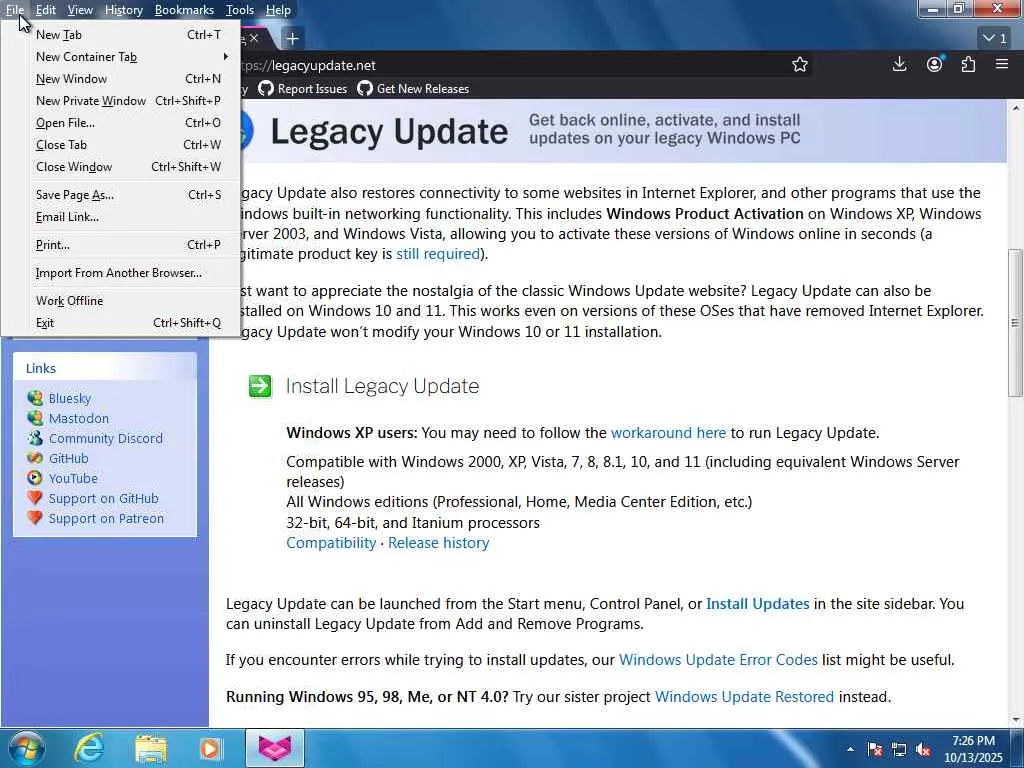Open the Downloads panel icon
1024x768 pixels.
(899, 64)
